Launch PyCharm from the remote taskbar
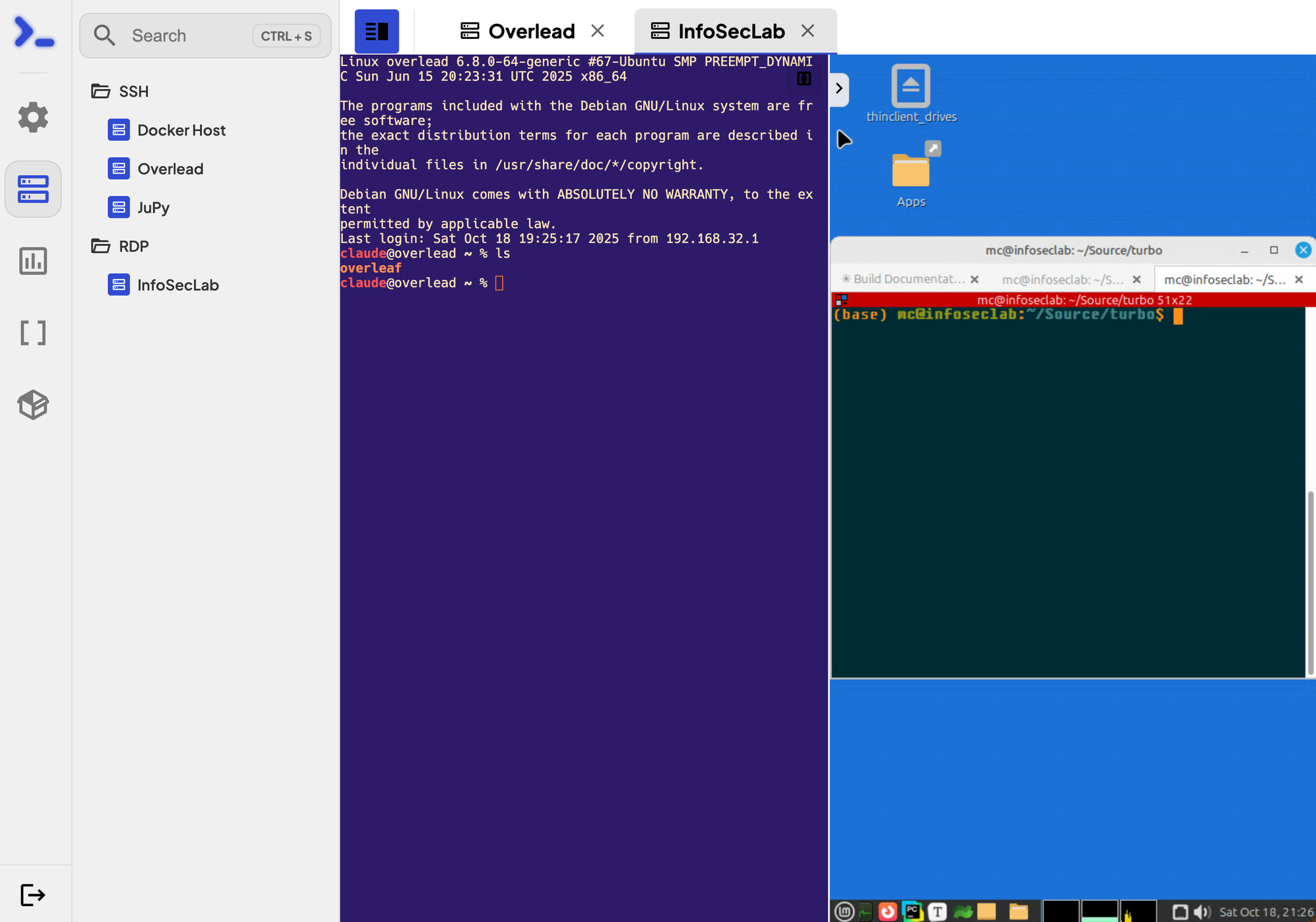 (x=912, y=911)
